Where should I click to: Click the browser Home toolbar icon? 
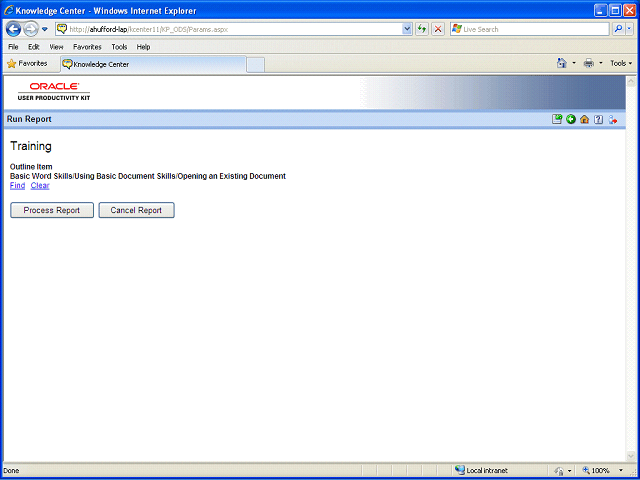click(x=562, y=63)
